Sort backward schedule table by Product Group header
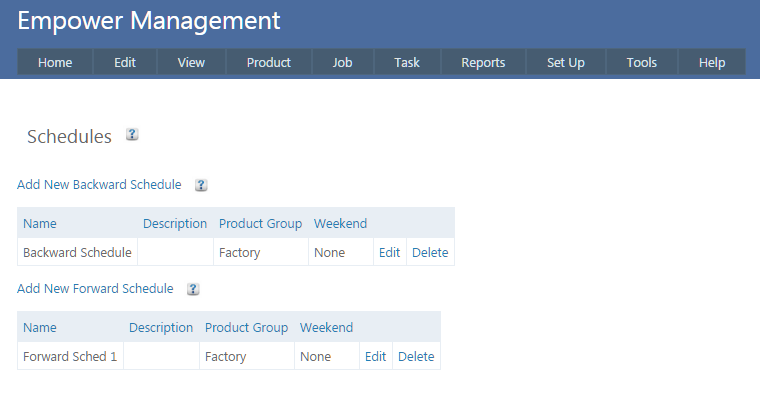This screenshot has height=408, width=760. click(x=260, y=224)
